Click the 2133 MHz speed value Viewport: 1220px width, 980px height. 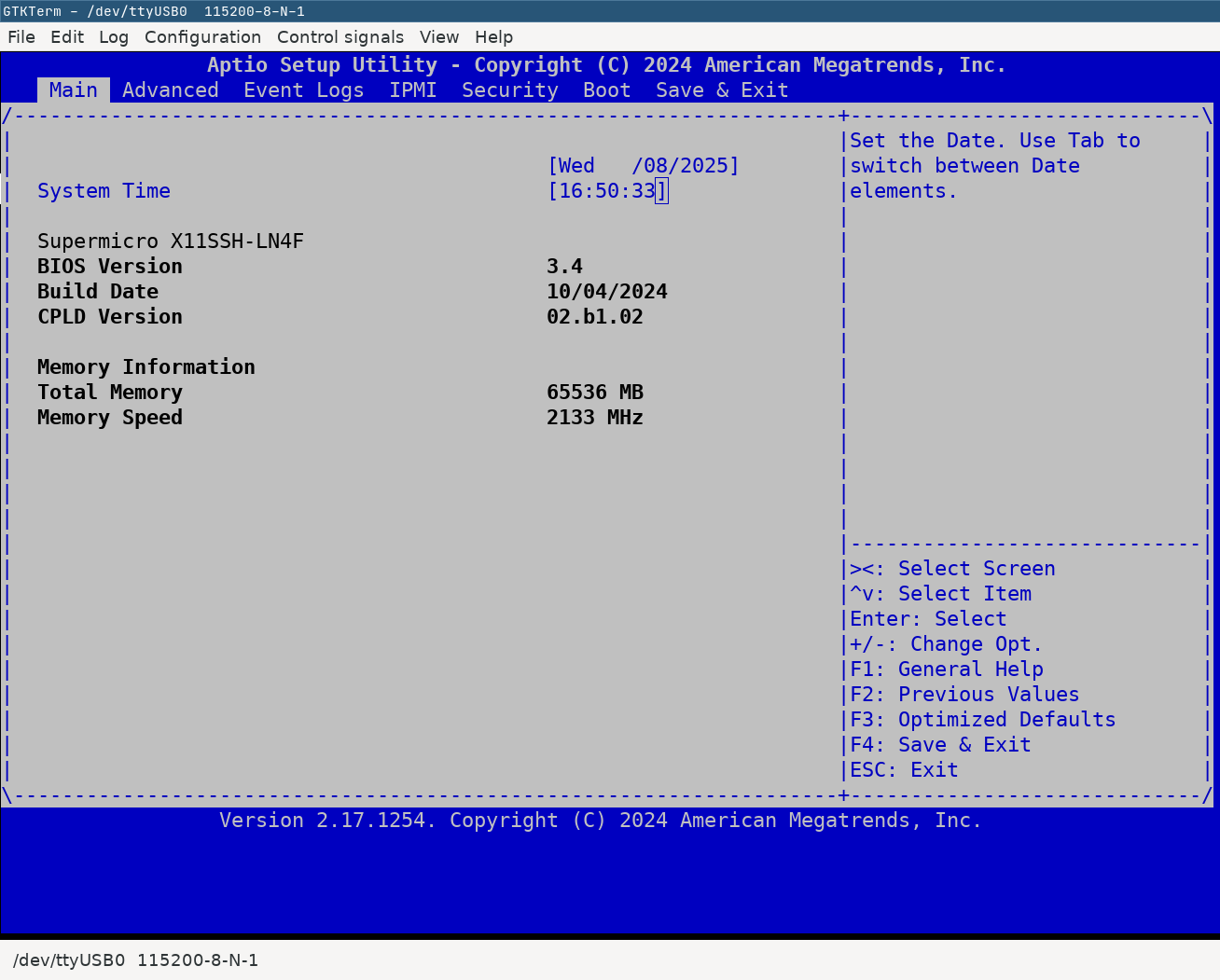point(595,418)
